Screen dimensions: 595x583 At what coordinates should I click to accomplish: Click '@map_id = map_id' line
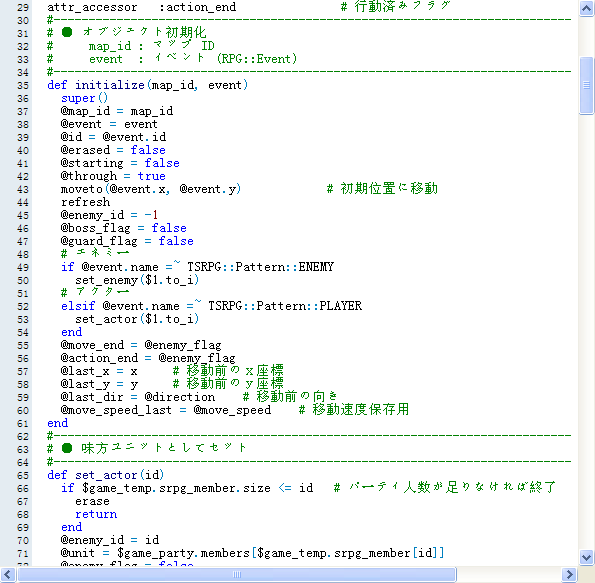coord(117,111)
